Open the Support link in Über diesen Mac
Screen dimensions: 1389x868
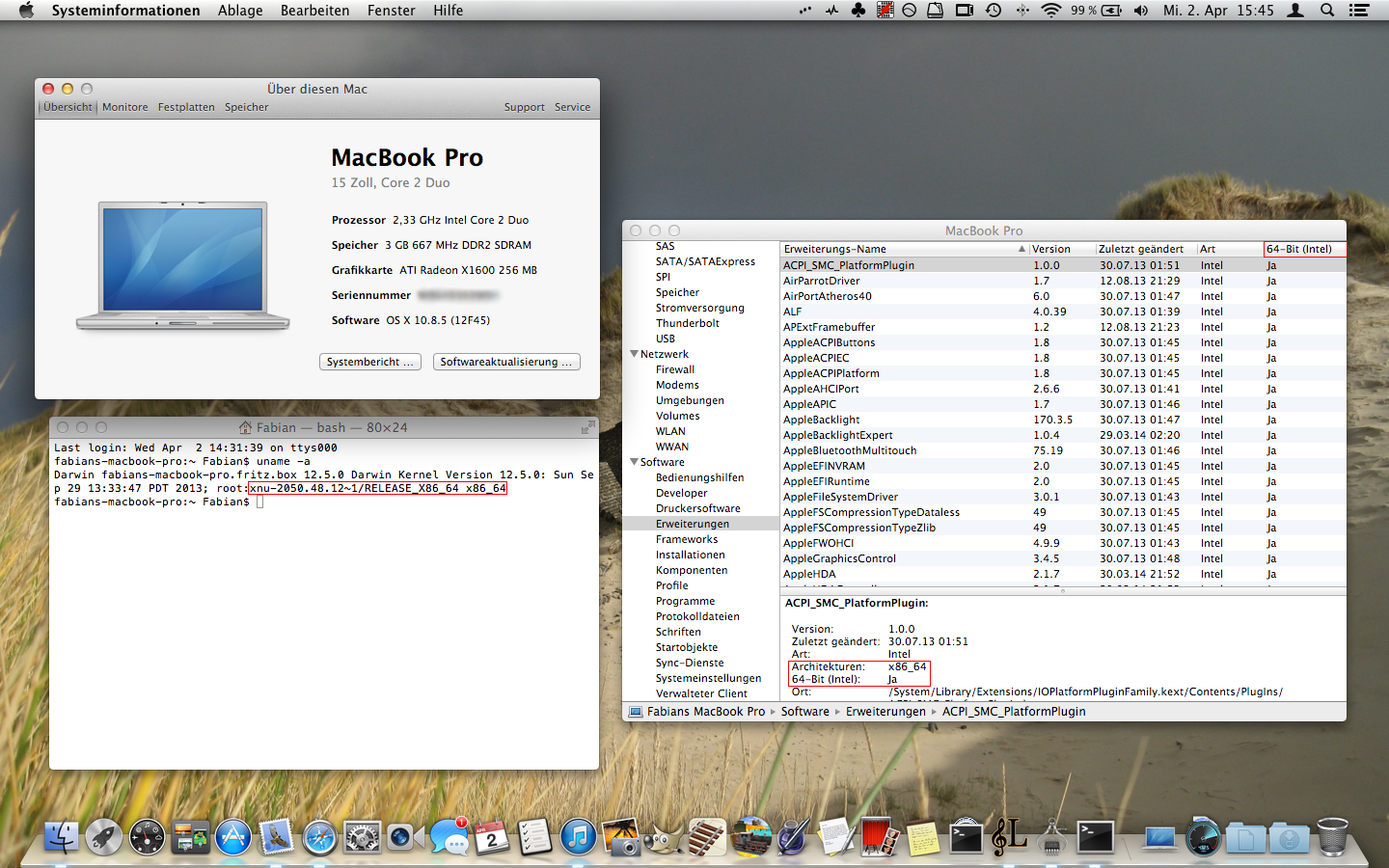coord(525,107)
